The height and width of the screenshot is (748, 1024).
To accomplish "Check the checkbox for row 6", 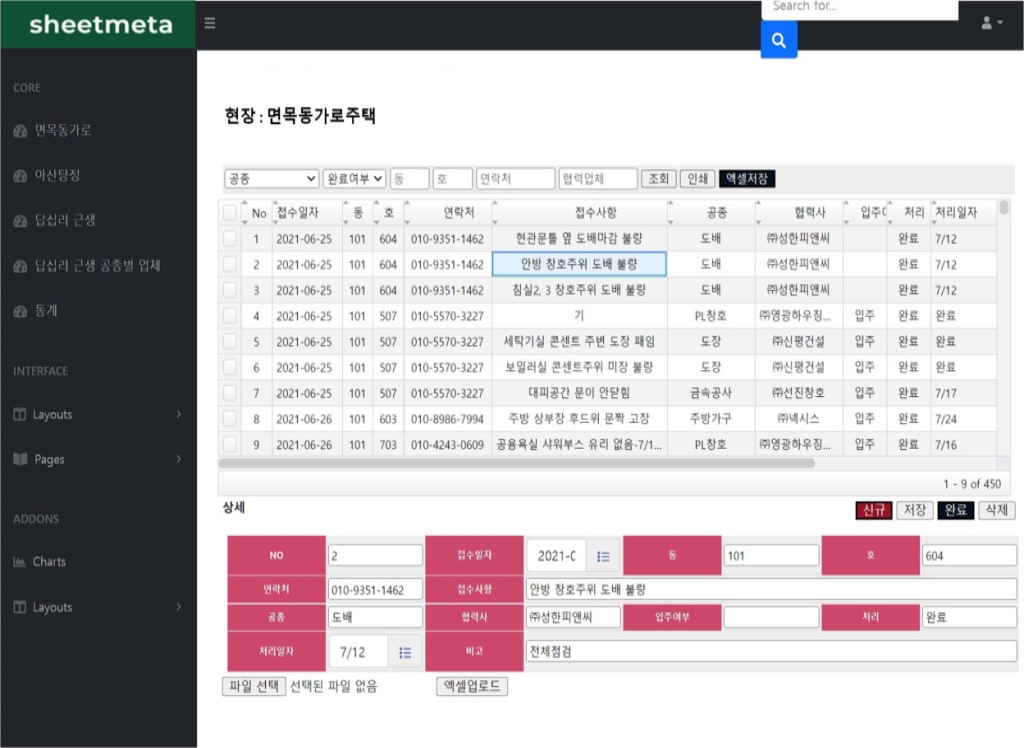I will [x=230, y=367].
